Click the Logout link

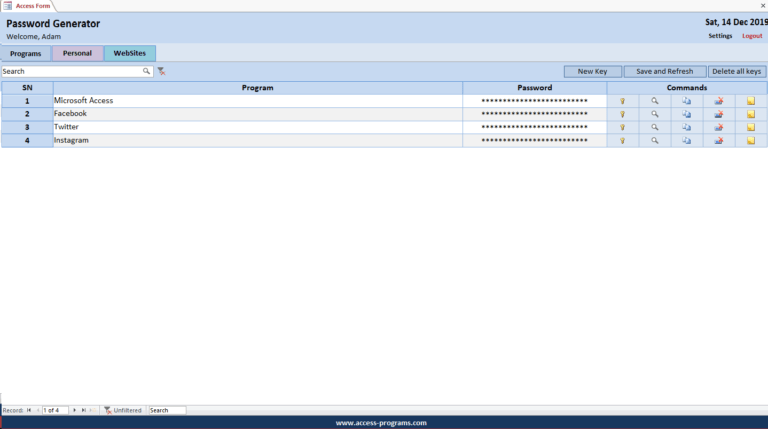click(x=752, y=36)
